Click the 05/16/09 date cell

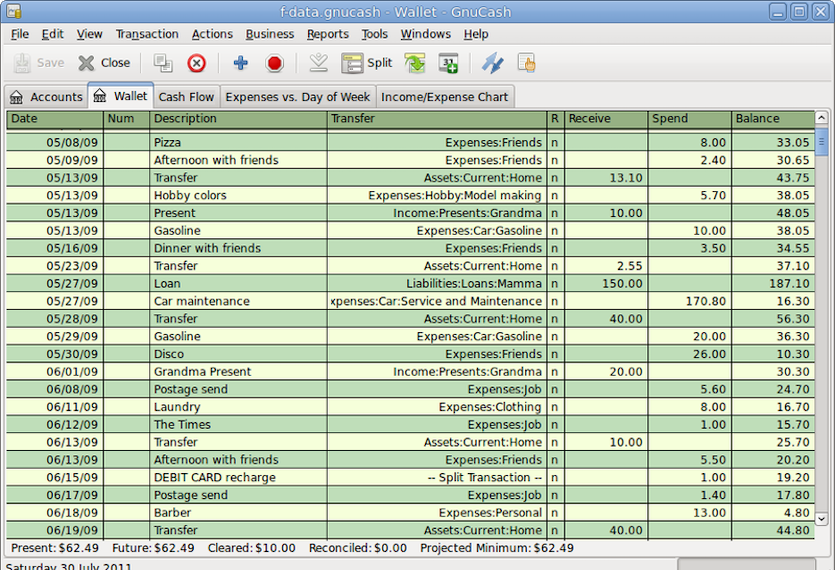click(55, 248)
